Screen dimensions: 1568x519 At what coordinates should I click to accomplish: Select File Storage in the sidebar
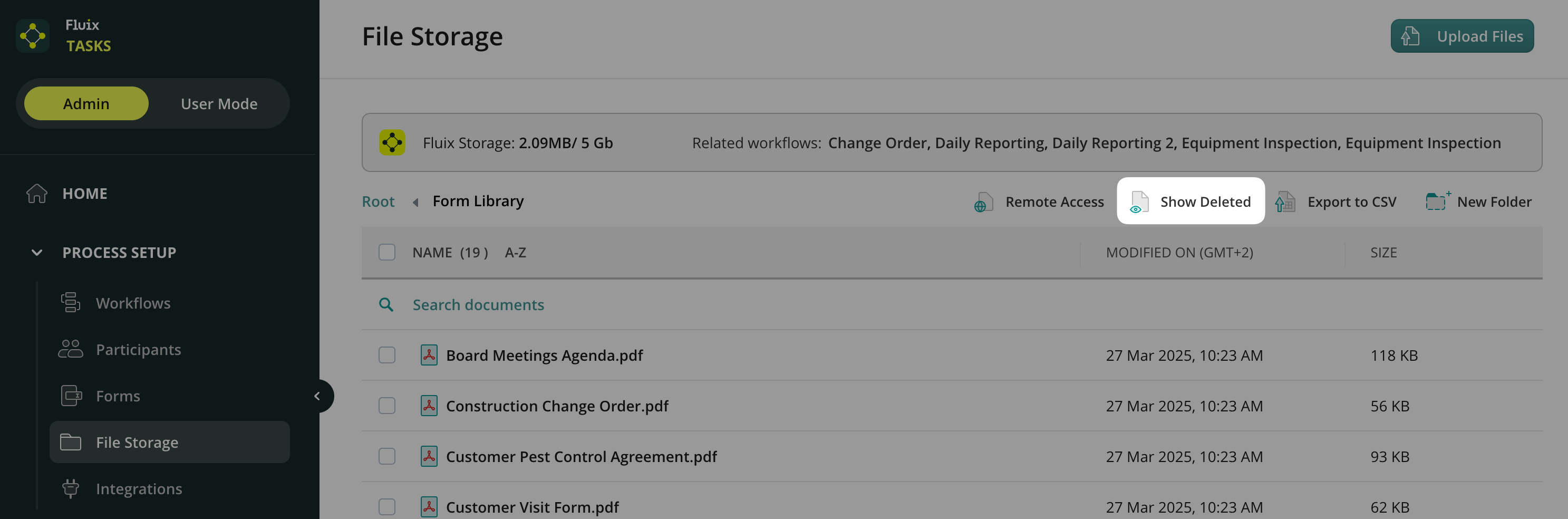(137, 442)
